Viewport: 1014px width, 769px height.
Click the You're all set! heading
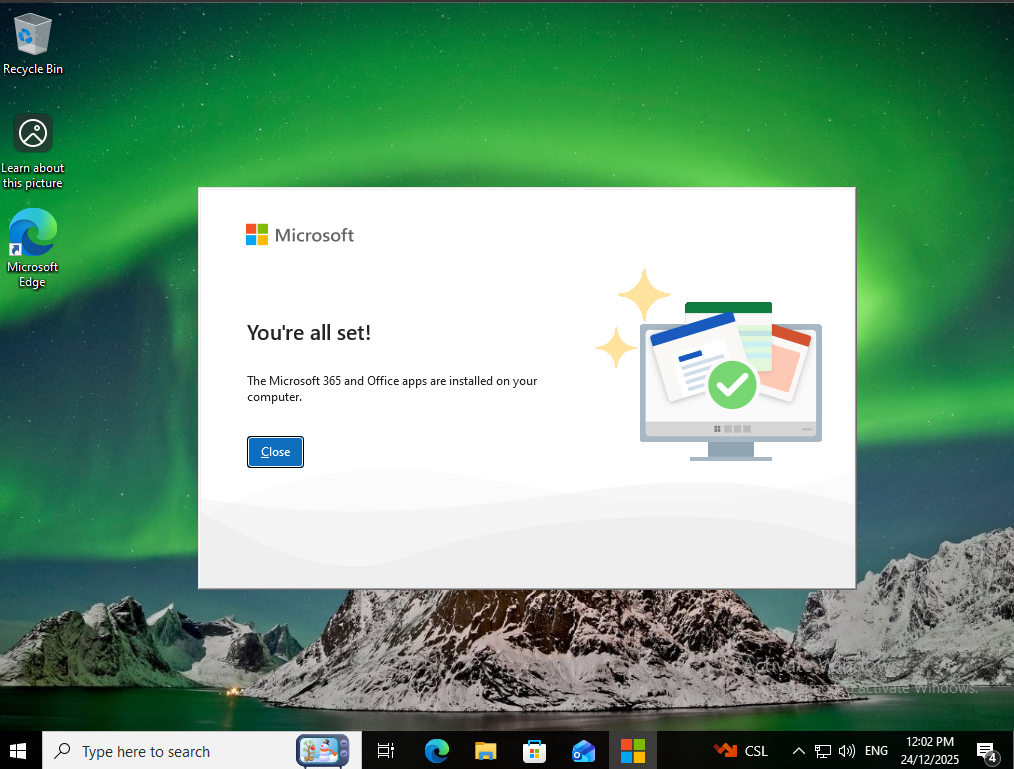tap(309, 332)
